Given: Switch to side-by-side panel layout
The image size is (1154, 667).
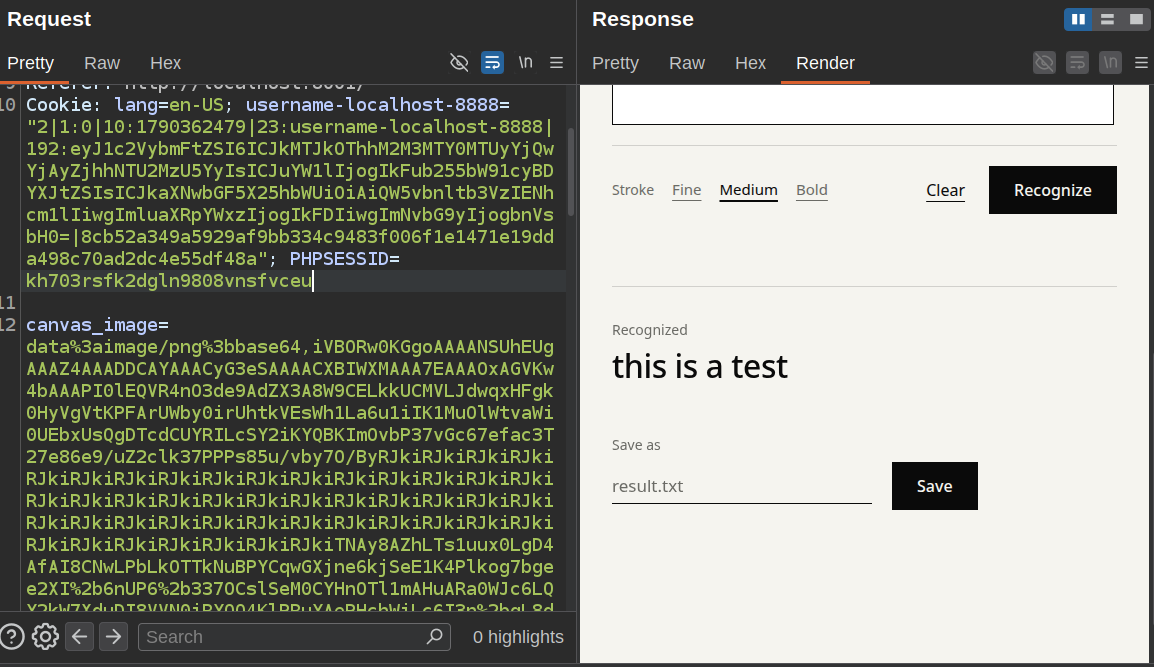Looking at the screenshot, I should click(x=1078, y=19).
